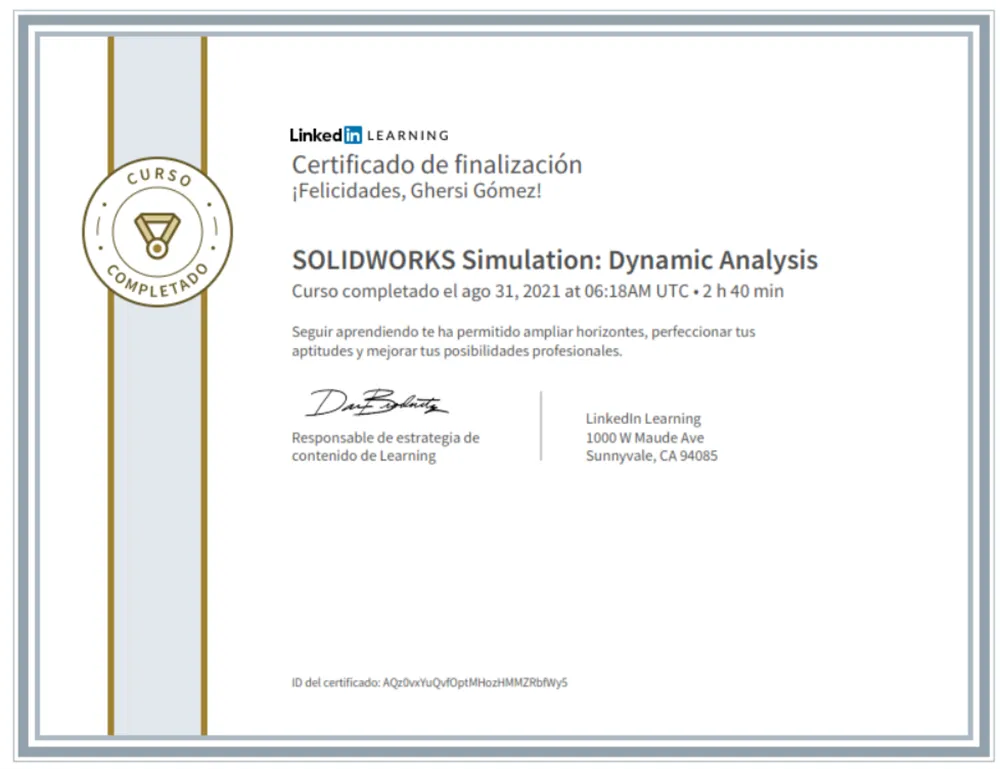
Task: Click the Curso Completado medal badge
Action: tap(158, 232)
